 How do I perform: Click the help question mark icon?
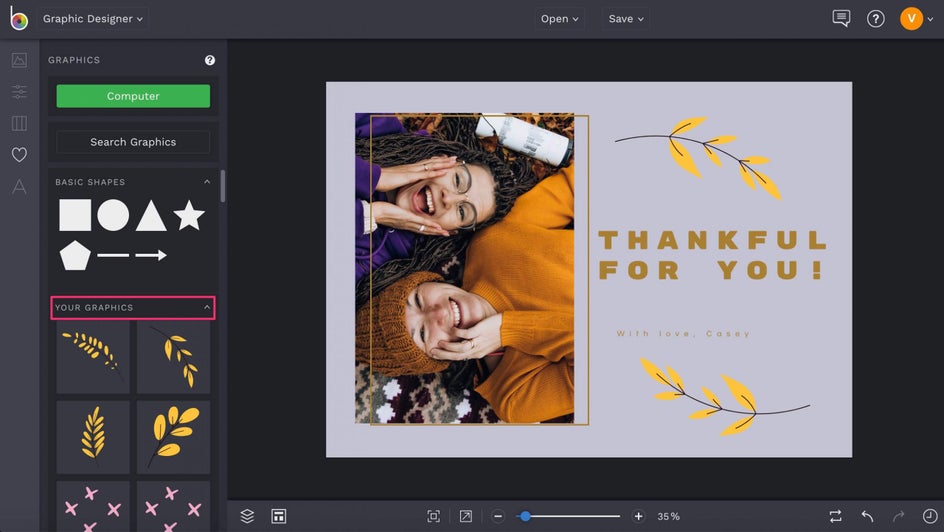(875, 19)
